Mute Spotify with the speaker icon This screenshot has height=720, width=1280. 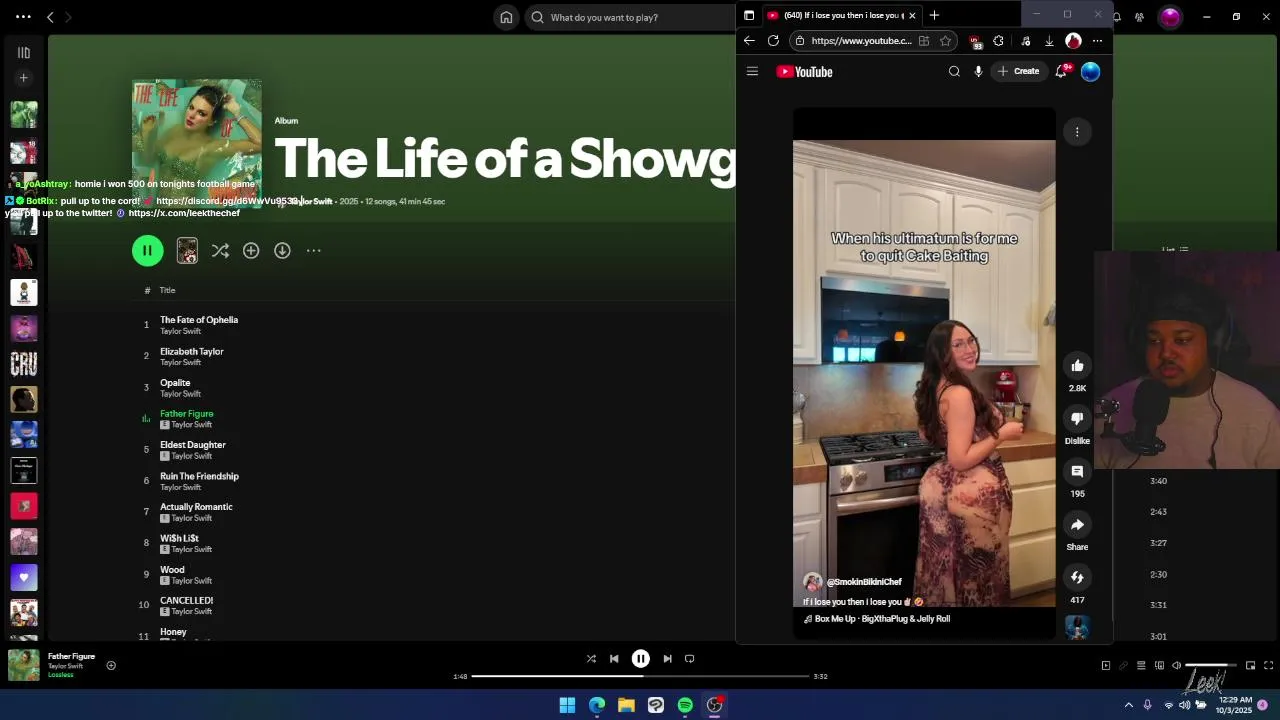[1176, 665]
